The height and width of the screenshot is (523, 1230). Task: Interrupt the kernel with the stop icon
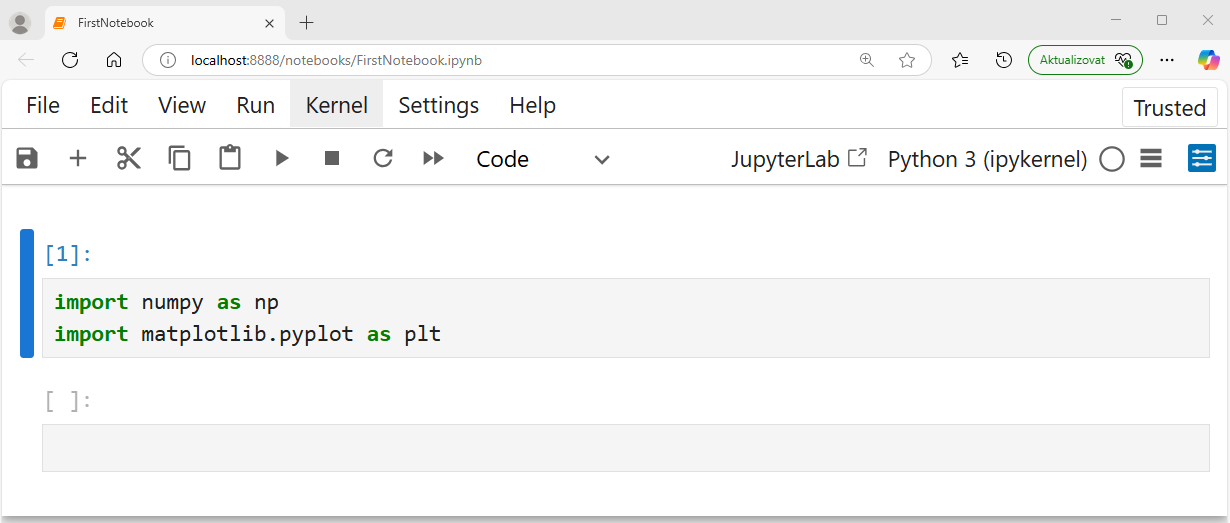pyautogui.click(x=332, y=158)
